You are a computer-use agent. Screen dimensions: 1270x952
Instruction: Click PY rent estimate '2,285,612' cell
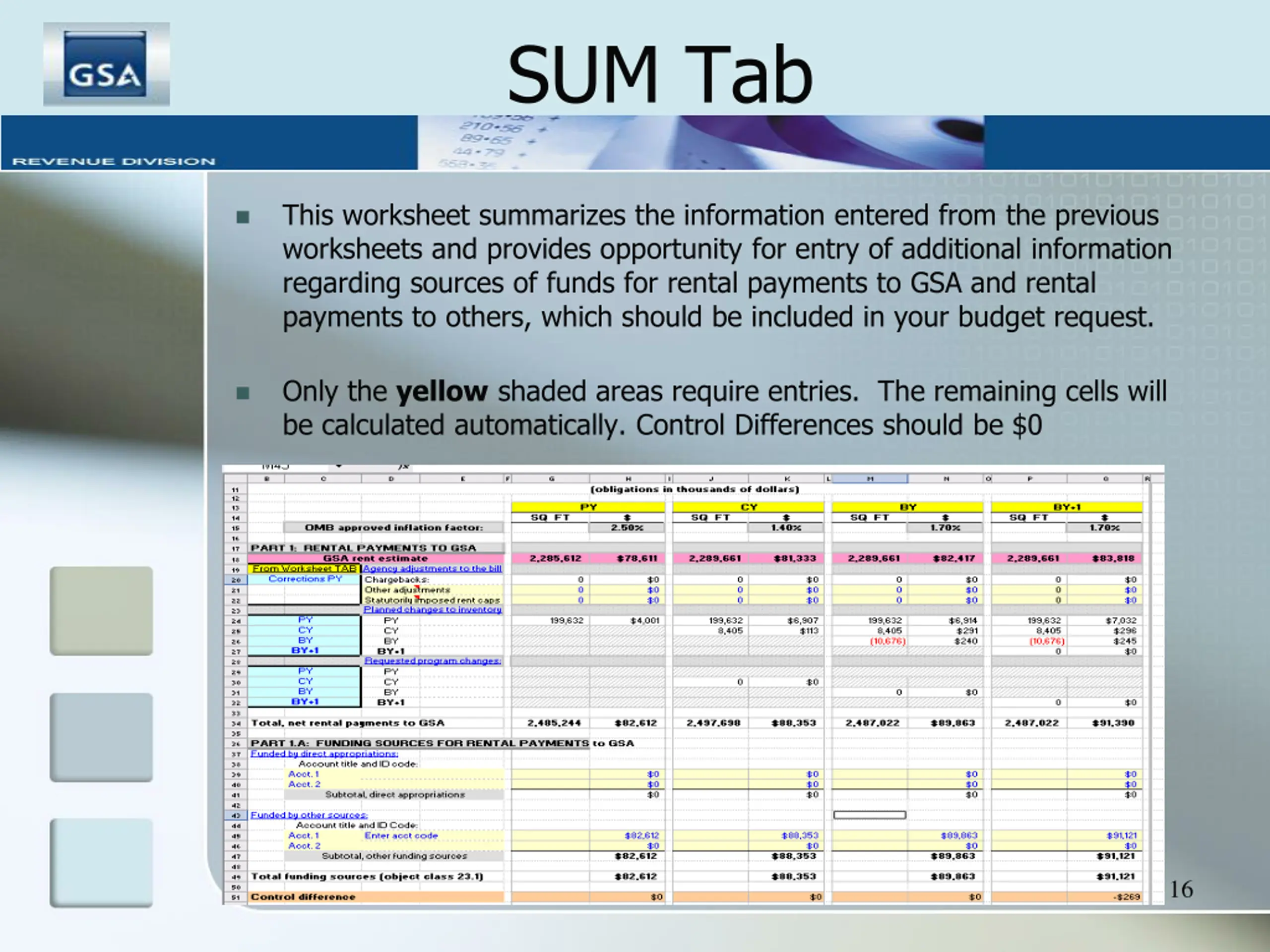tap(551, 558)
